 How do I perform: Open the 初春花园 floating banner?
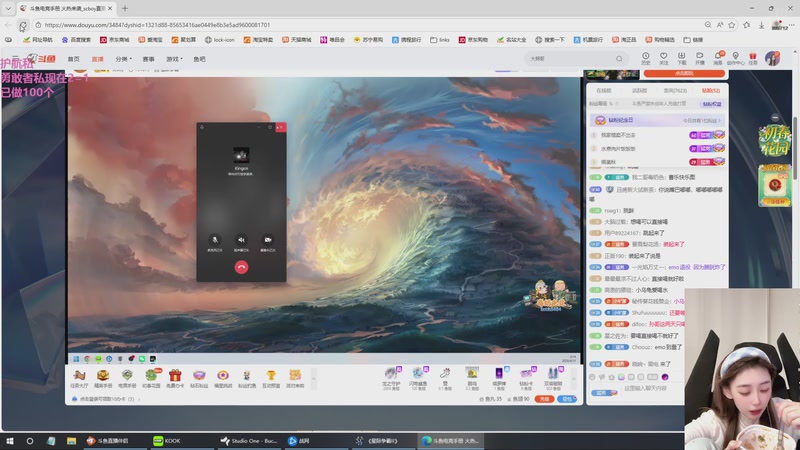[x=775, y=141]
